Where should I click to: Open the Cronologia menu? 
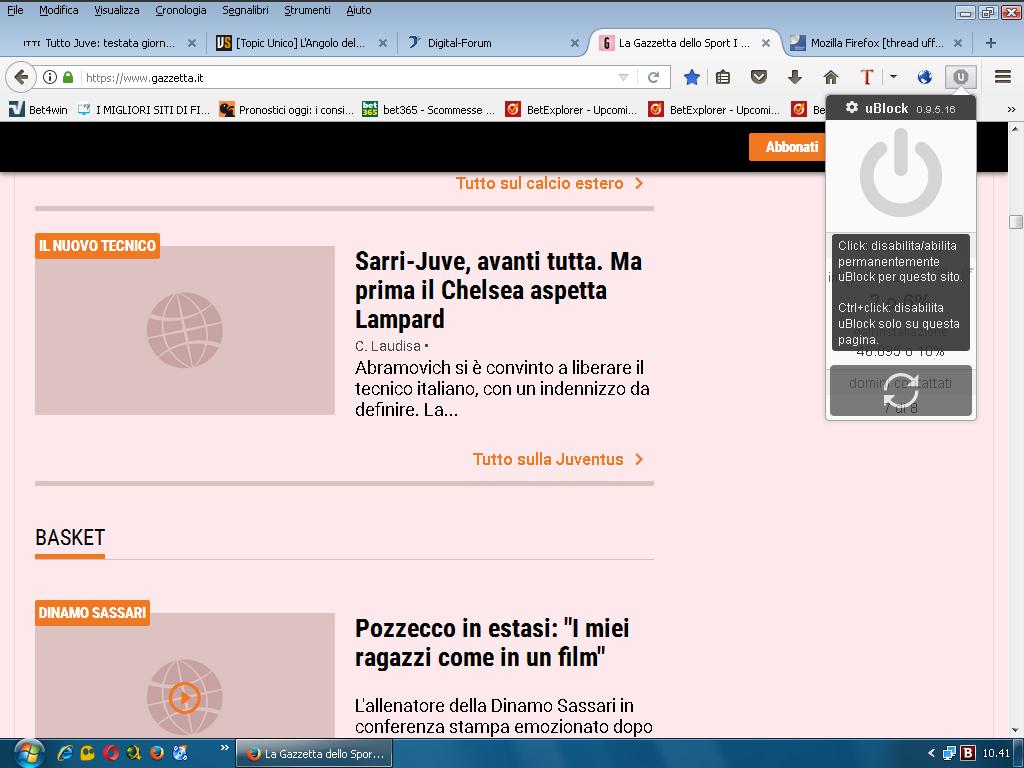point(181,10)
